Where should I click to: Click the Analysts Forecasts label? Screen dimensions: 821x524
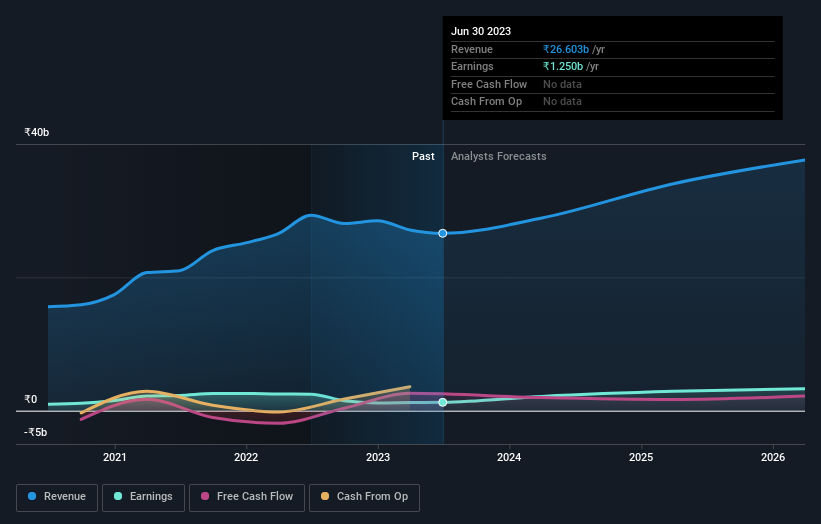(x=498, y=157)
